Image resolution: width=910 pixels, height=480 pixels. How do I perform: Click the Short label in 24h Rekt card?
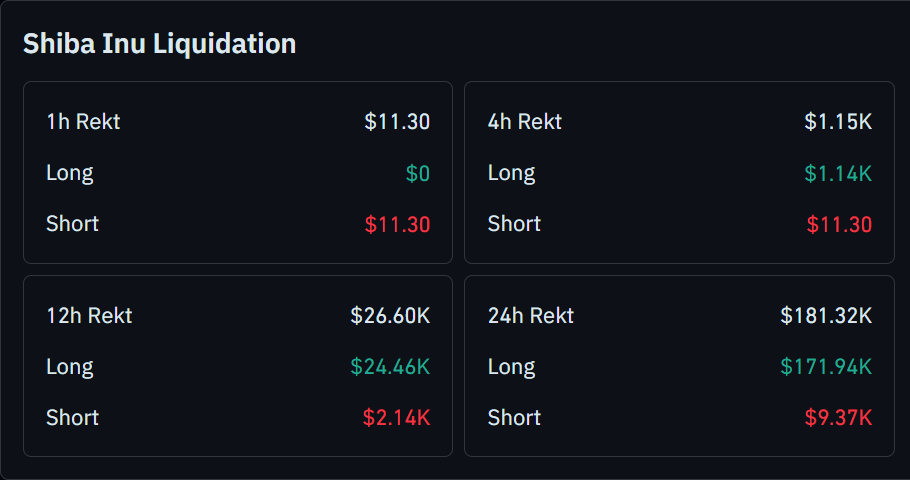[x=514, y=418]
